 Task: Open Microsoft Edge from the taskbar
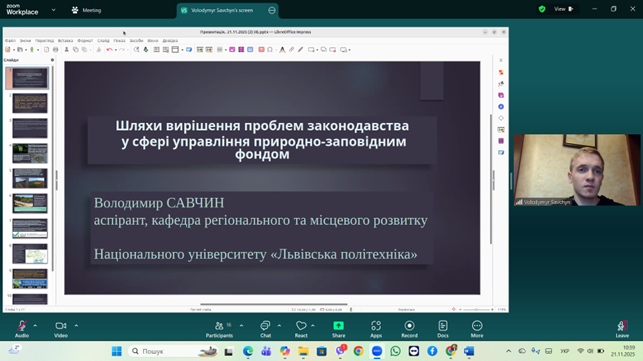(248, 351)
